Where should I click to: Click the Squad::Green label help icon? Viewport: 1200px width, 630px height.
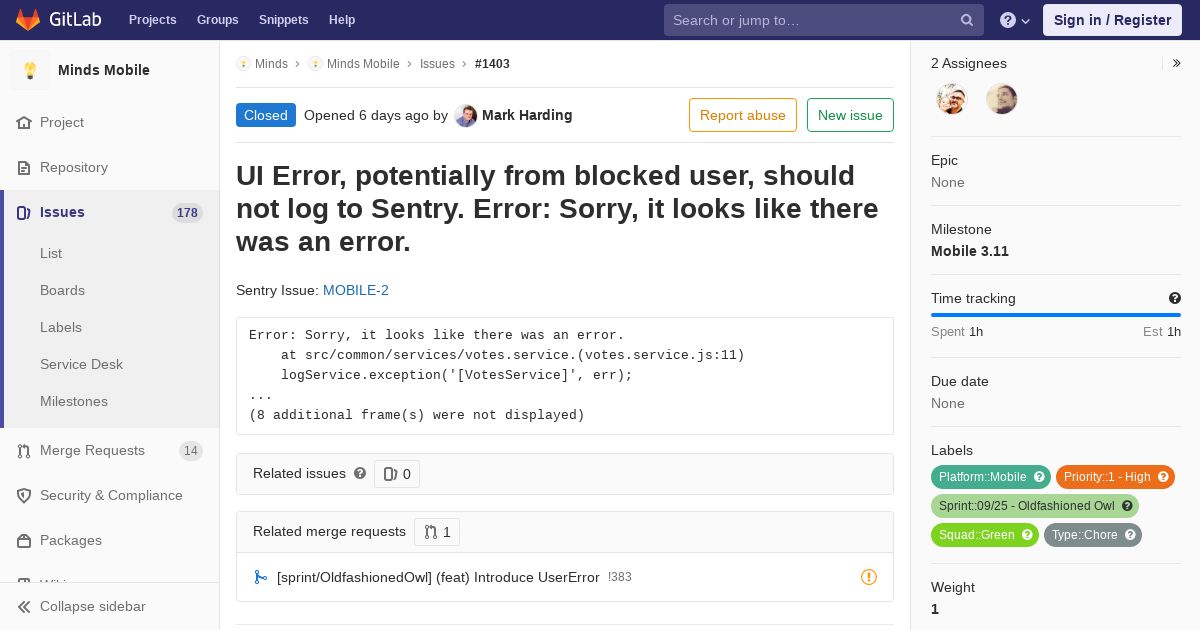[x=1028, y=535]
